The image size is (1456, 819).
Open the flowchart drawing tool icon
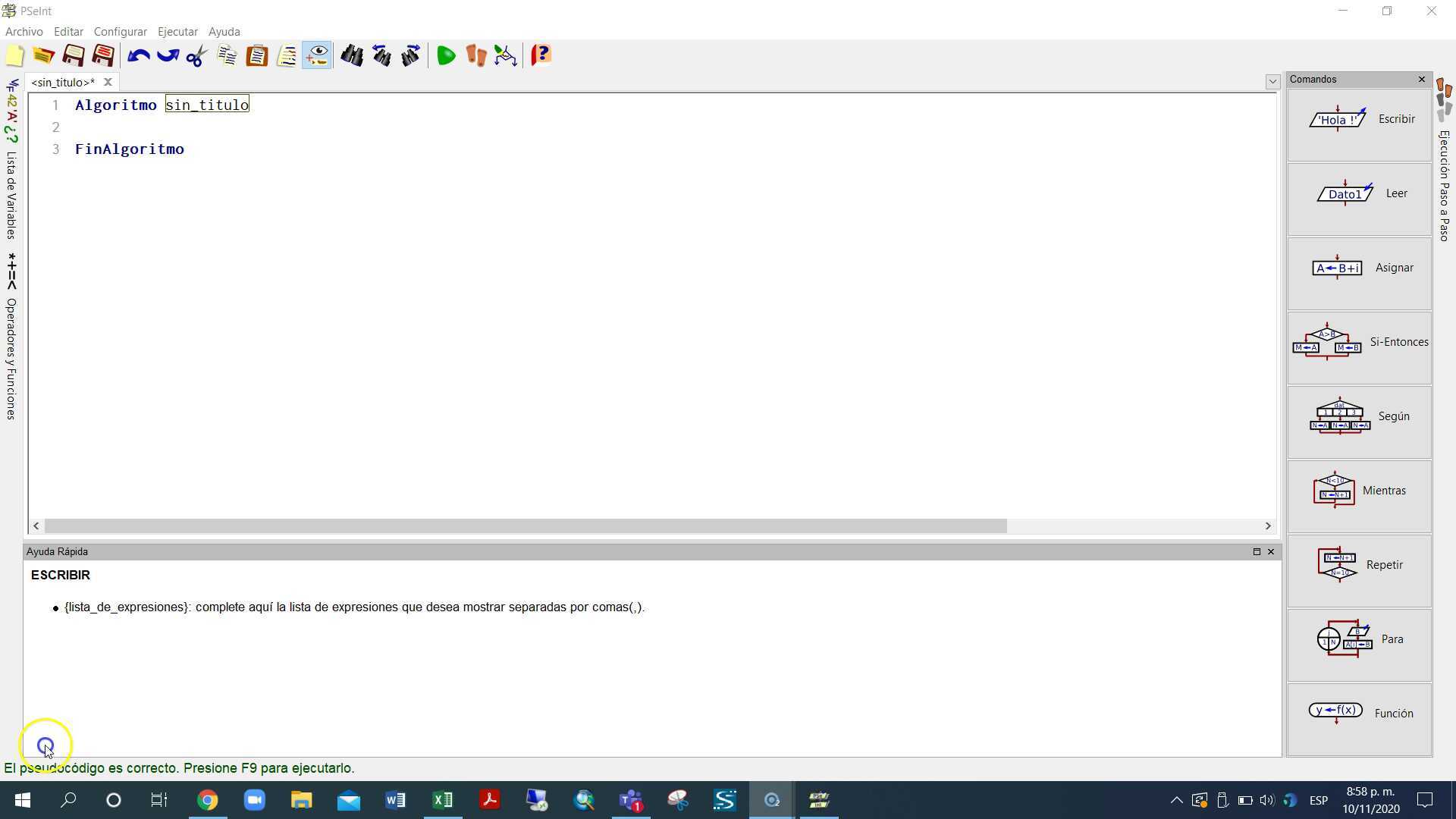505,55
